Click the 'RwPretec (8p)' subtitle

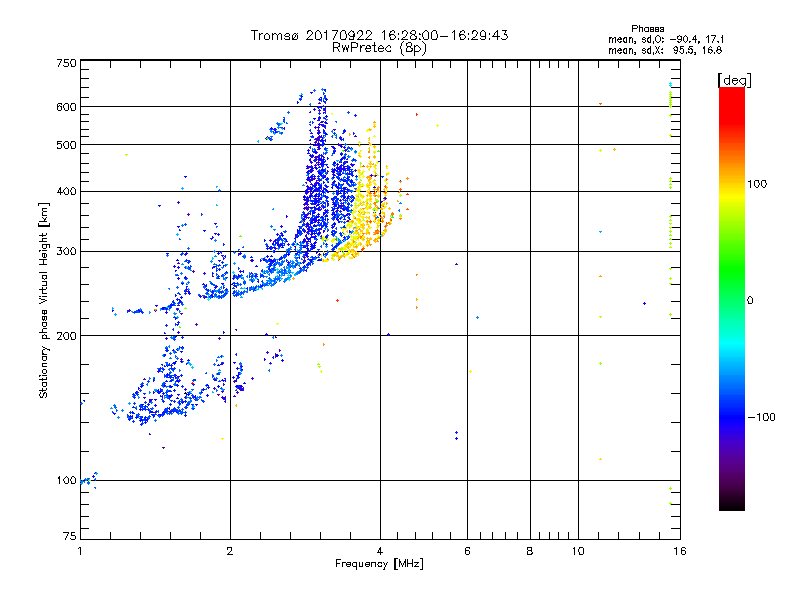(379, 48)
